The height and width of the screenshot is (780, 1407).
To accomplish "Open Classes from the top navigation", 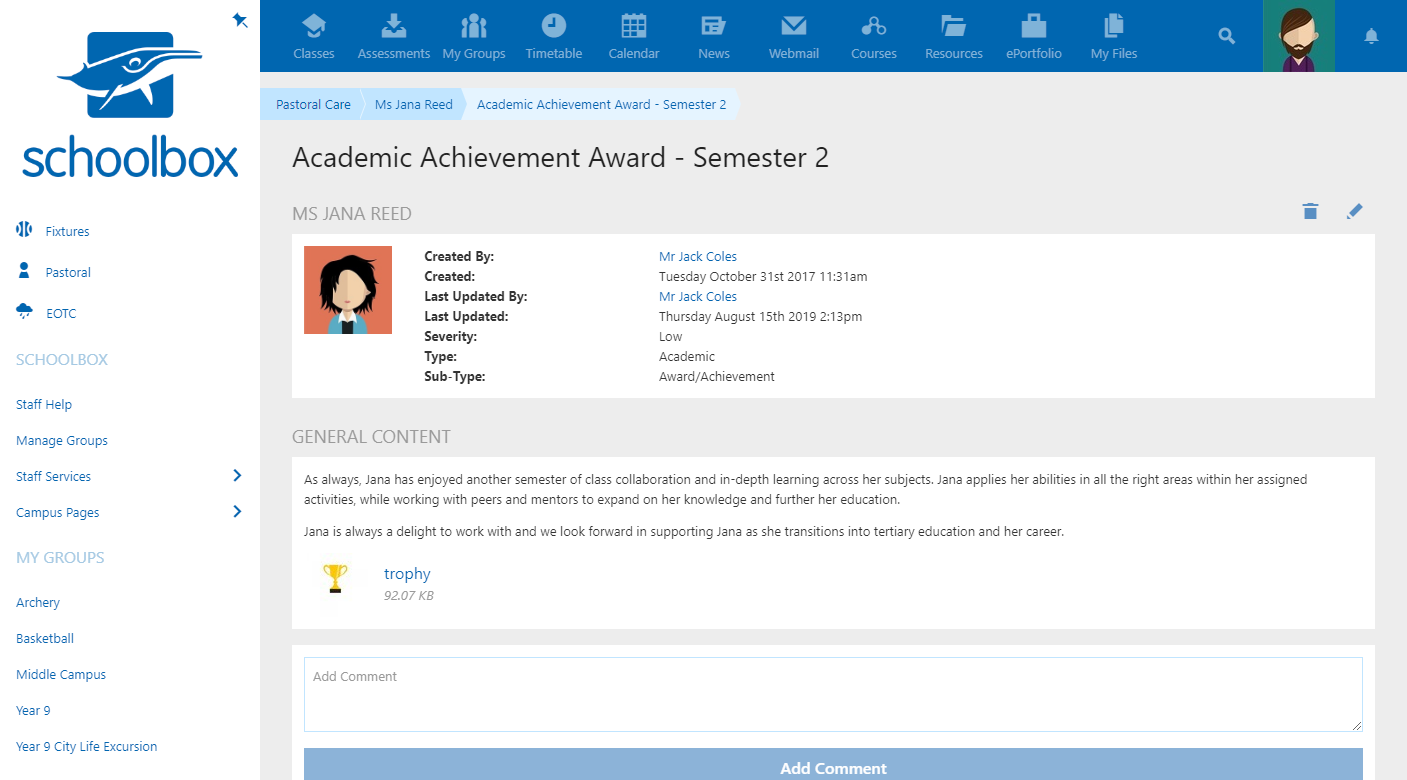I will point(314,36).
